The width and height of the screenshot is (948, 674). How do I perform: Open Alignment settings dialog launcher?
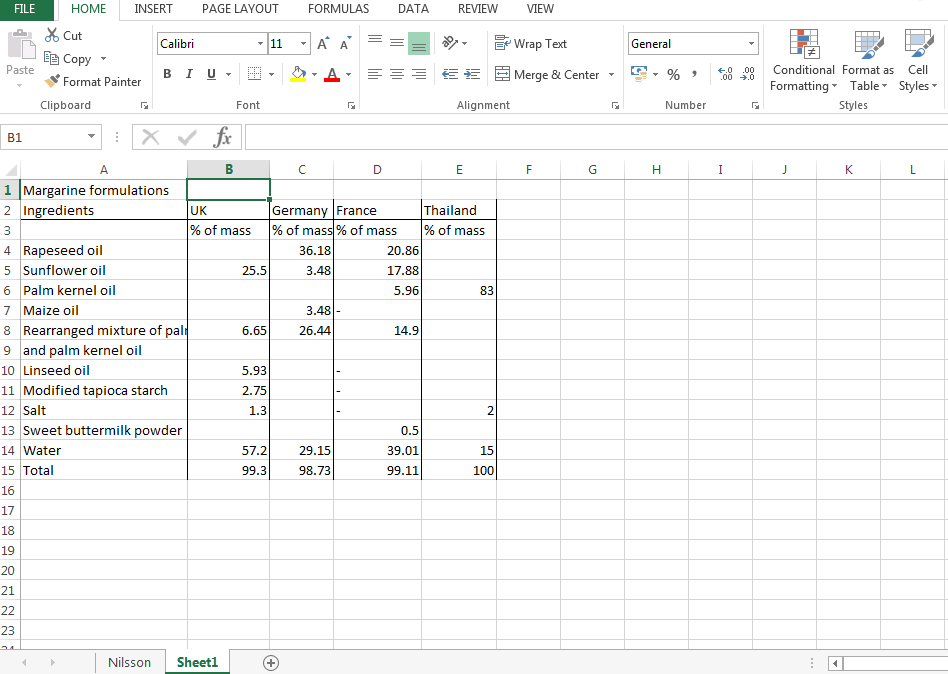pyautogui.click(x=615, y=105)
